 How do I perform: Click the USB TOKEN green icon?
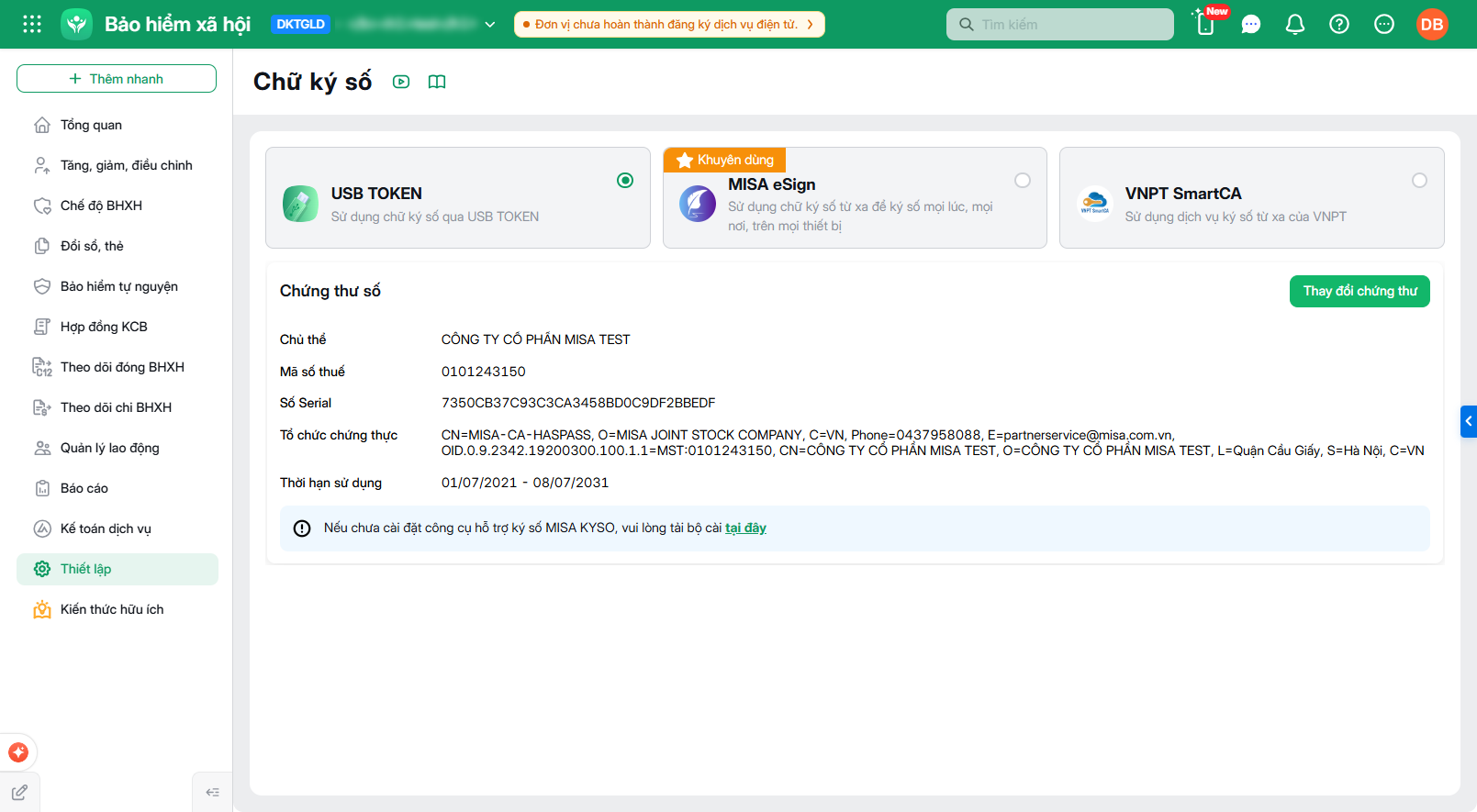[300, 204]
